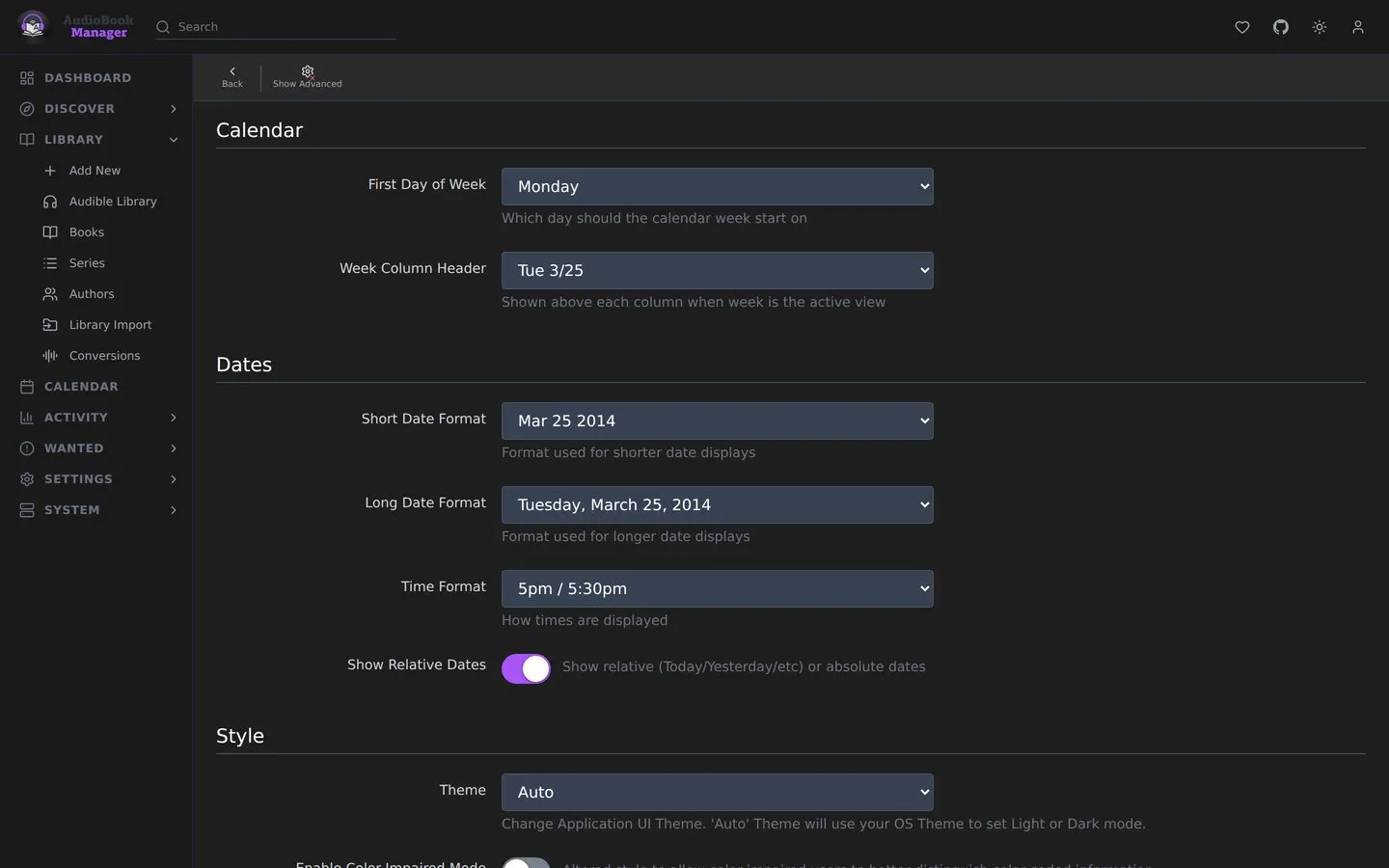Click the Audible Library headphones icon

tap(50, 202)
